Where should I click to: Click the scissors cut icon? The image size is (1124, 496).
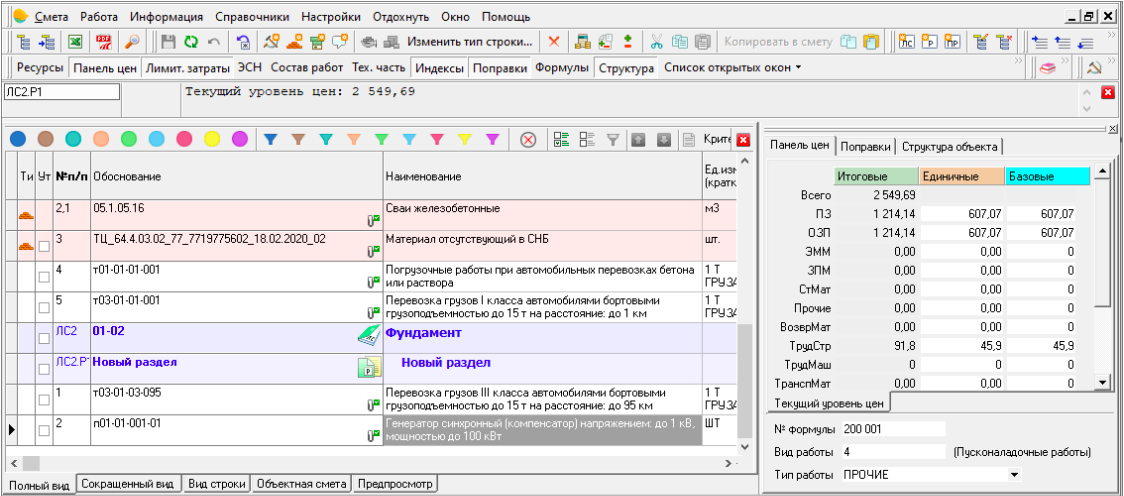coord(657,42)
